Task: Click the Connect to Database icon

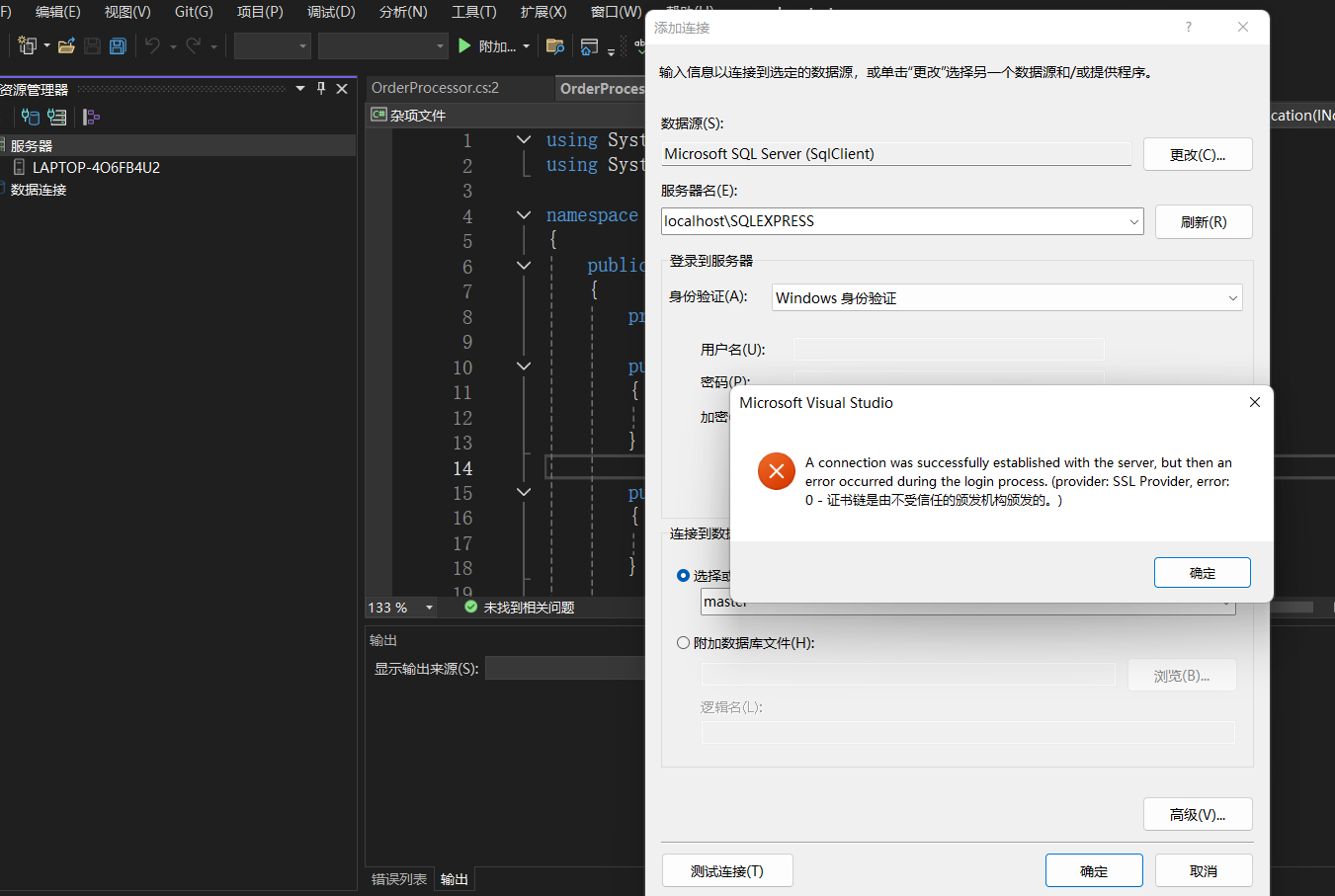Action: pyautogui.click(x=31, y=117)
